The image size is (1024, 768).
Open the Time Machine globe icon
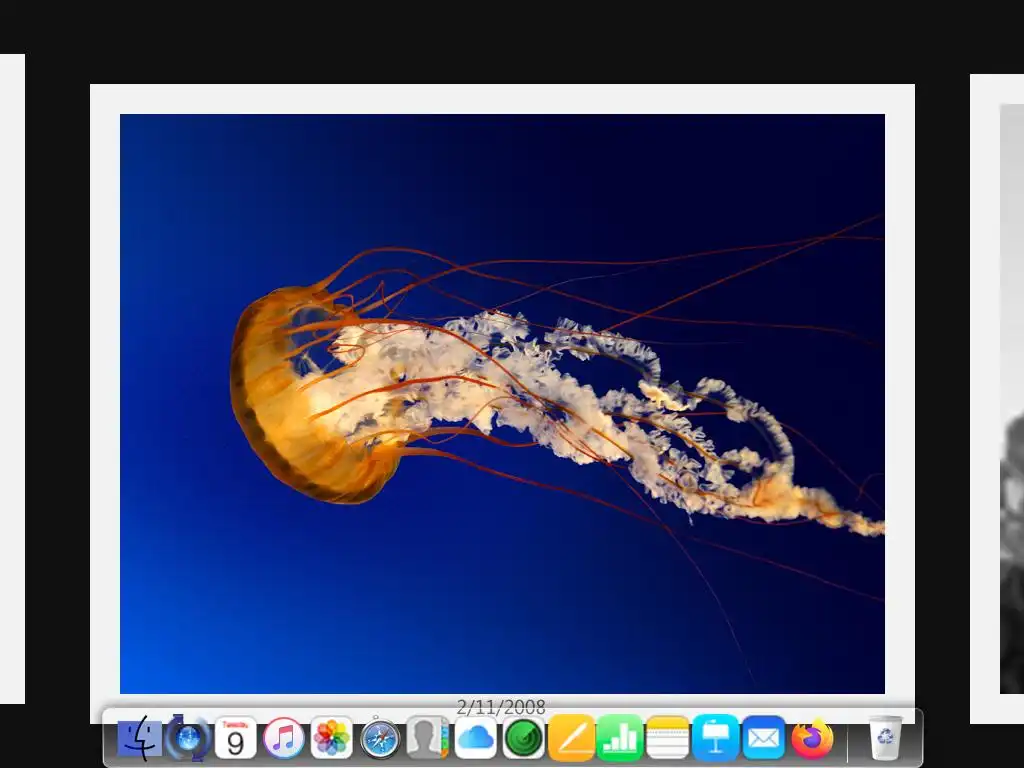188,738
